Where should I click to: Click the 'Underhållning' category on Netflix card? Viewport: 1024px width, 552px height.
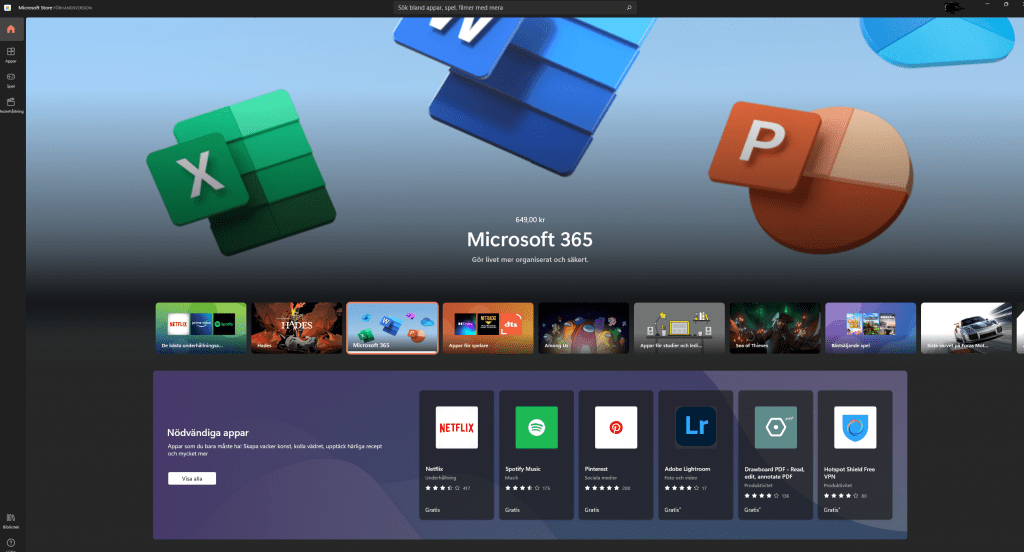pyautogui.click(x=441, y=478)
